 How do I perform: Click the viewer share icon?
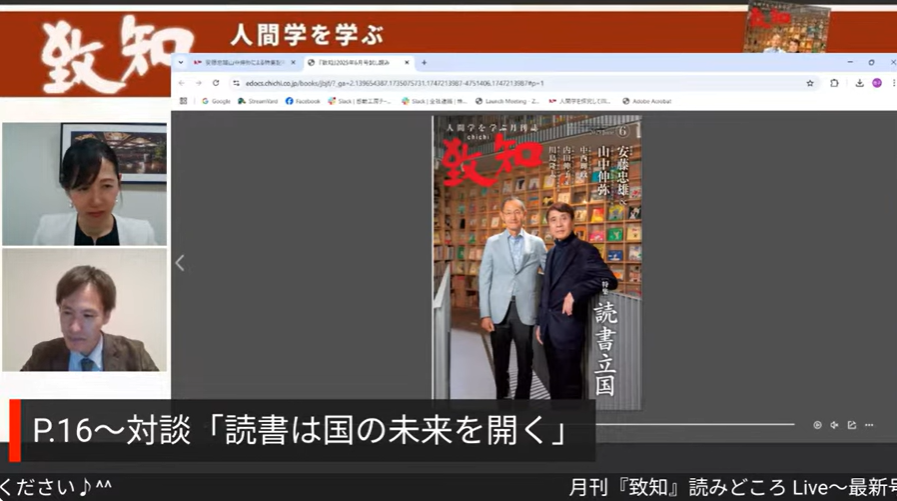(851, 425)
